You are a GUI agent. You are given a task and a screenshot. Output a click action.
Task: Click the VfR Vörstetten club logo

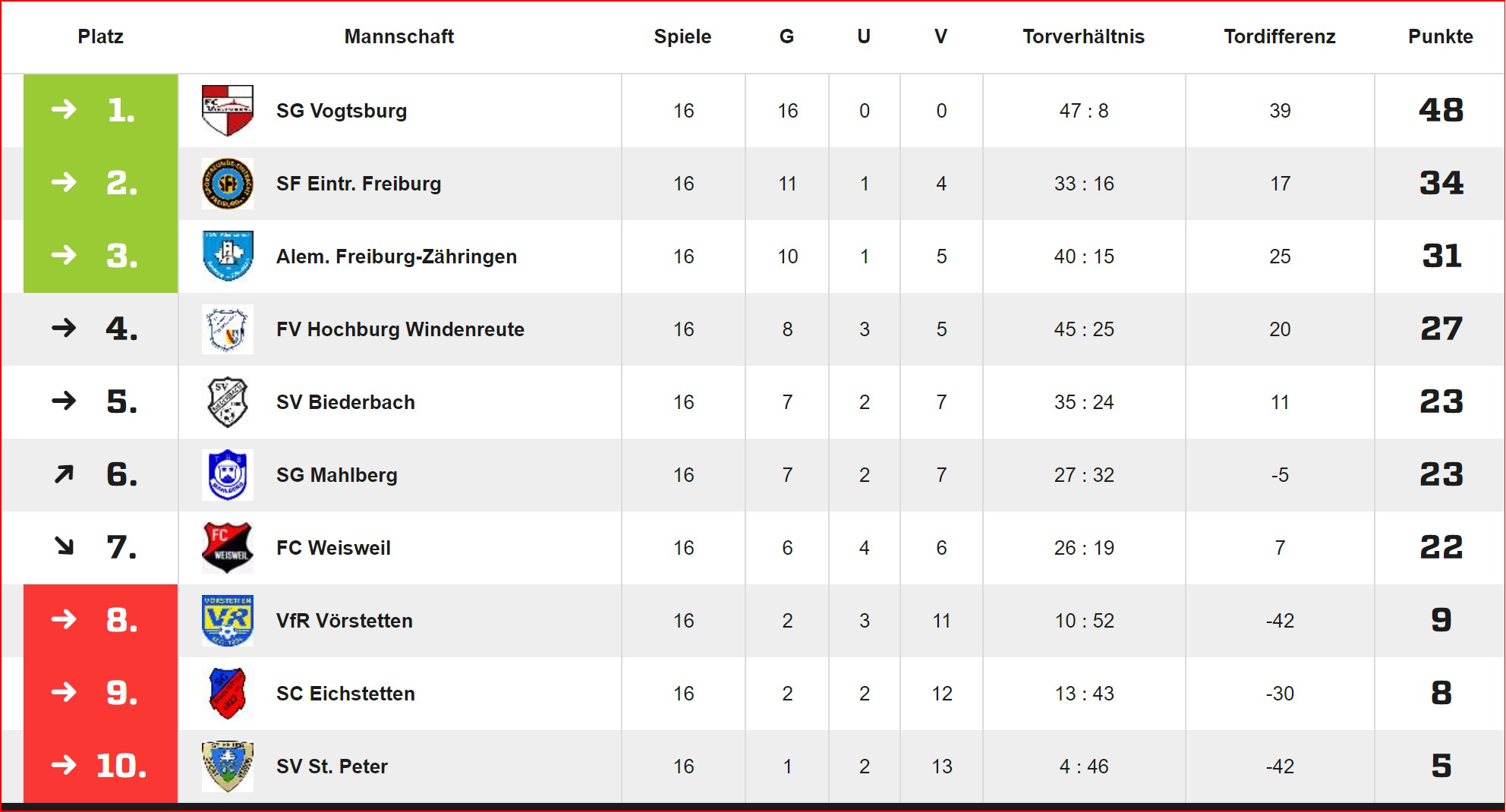click(228, 621)
